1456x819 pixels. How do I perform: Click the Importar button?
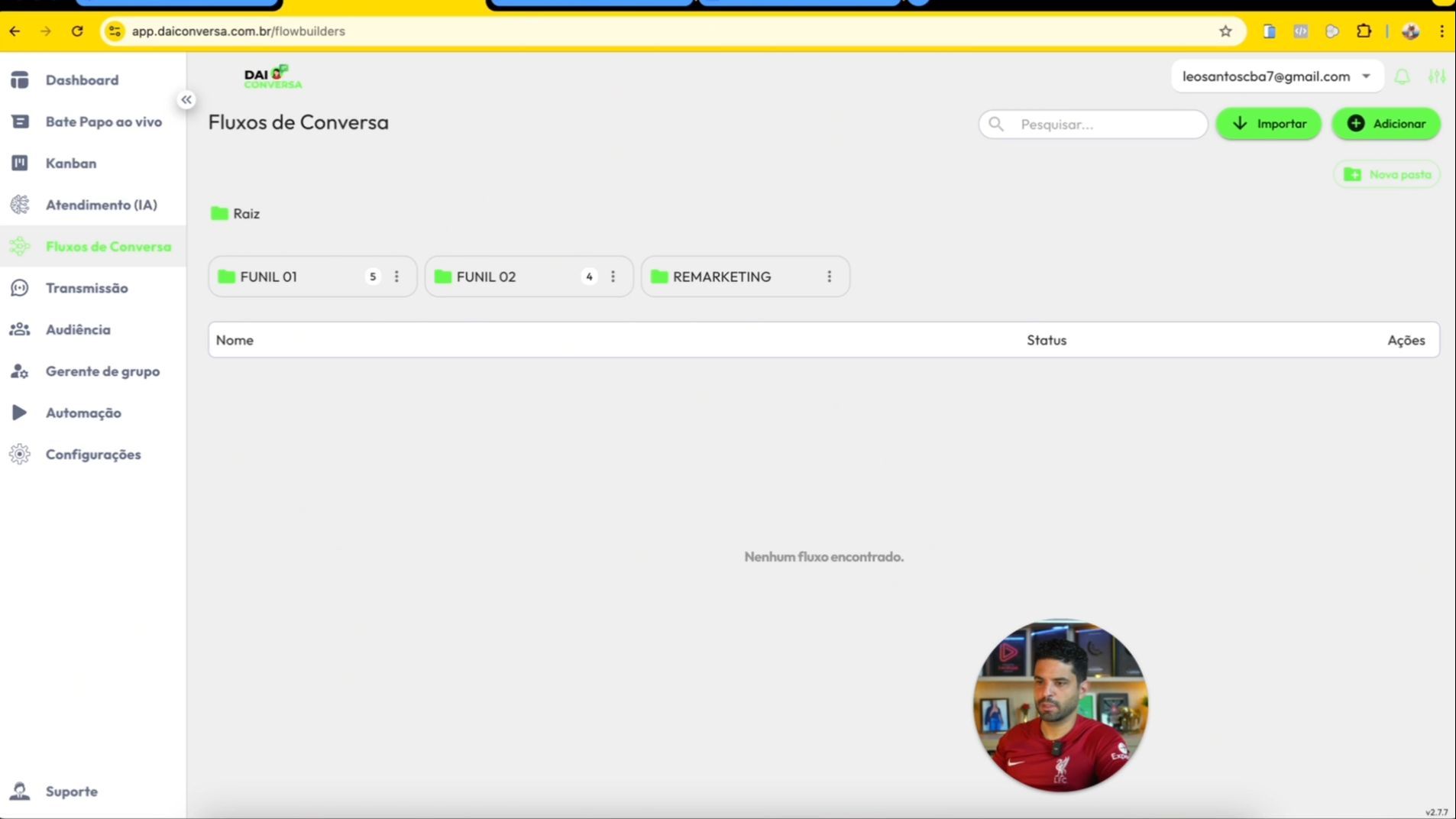1268,124
